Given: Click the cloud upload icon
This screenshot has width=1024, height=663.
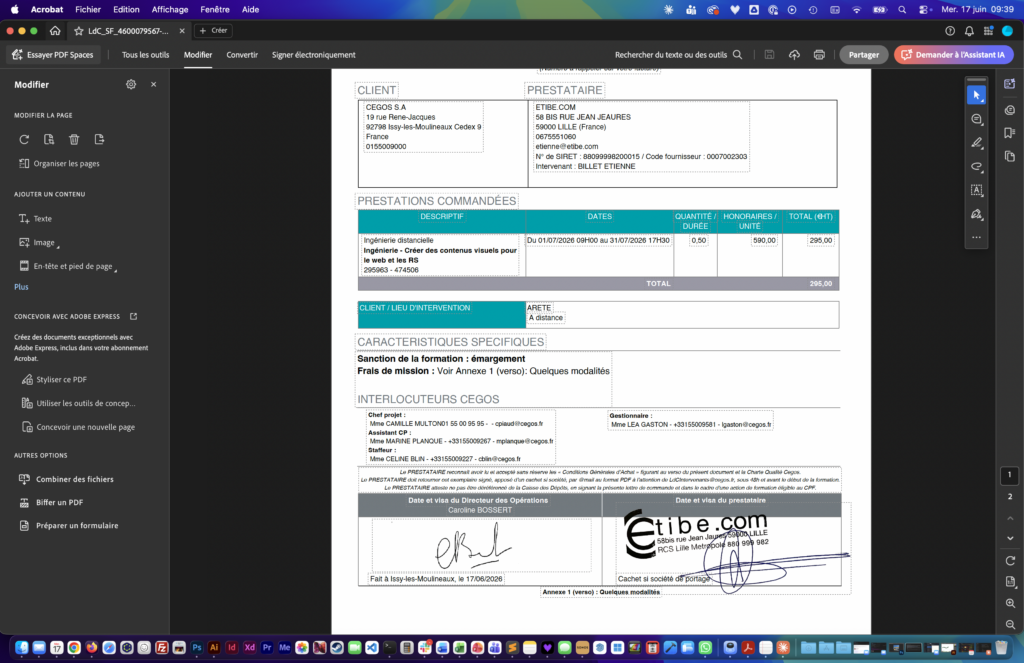Looking at the screenshot, I should coord(794,55).
